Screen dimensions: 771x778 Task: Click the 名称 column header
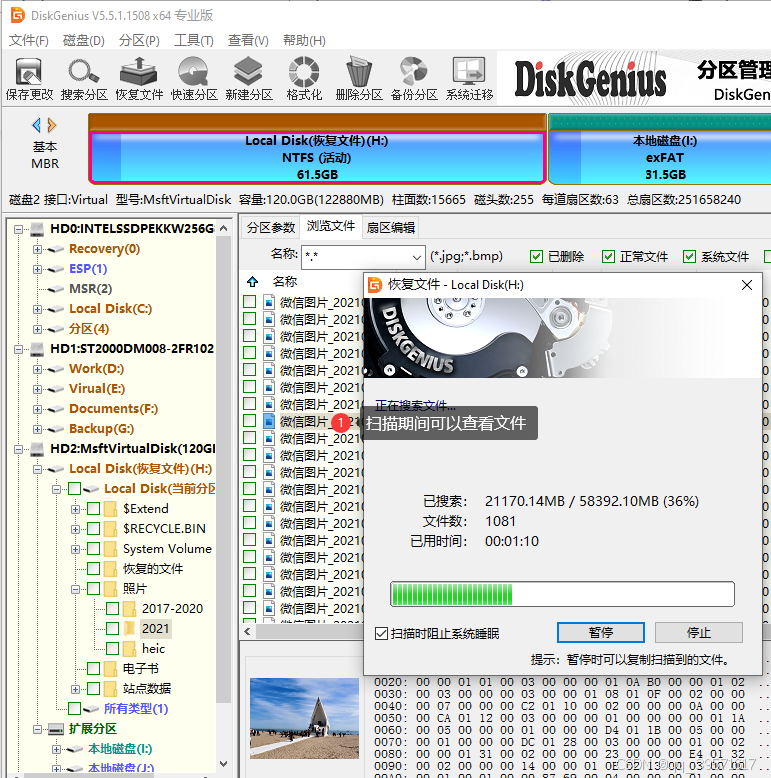point(285,282)
